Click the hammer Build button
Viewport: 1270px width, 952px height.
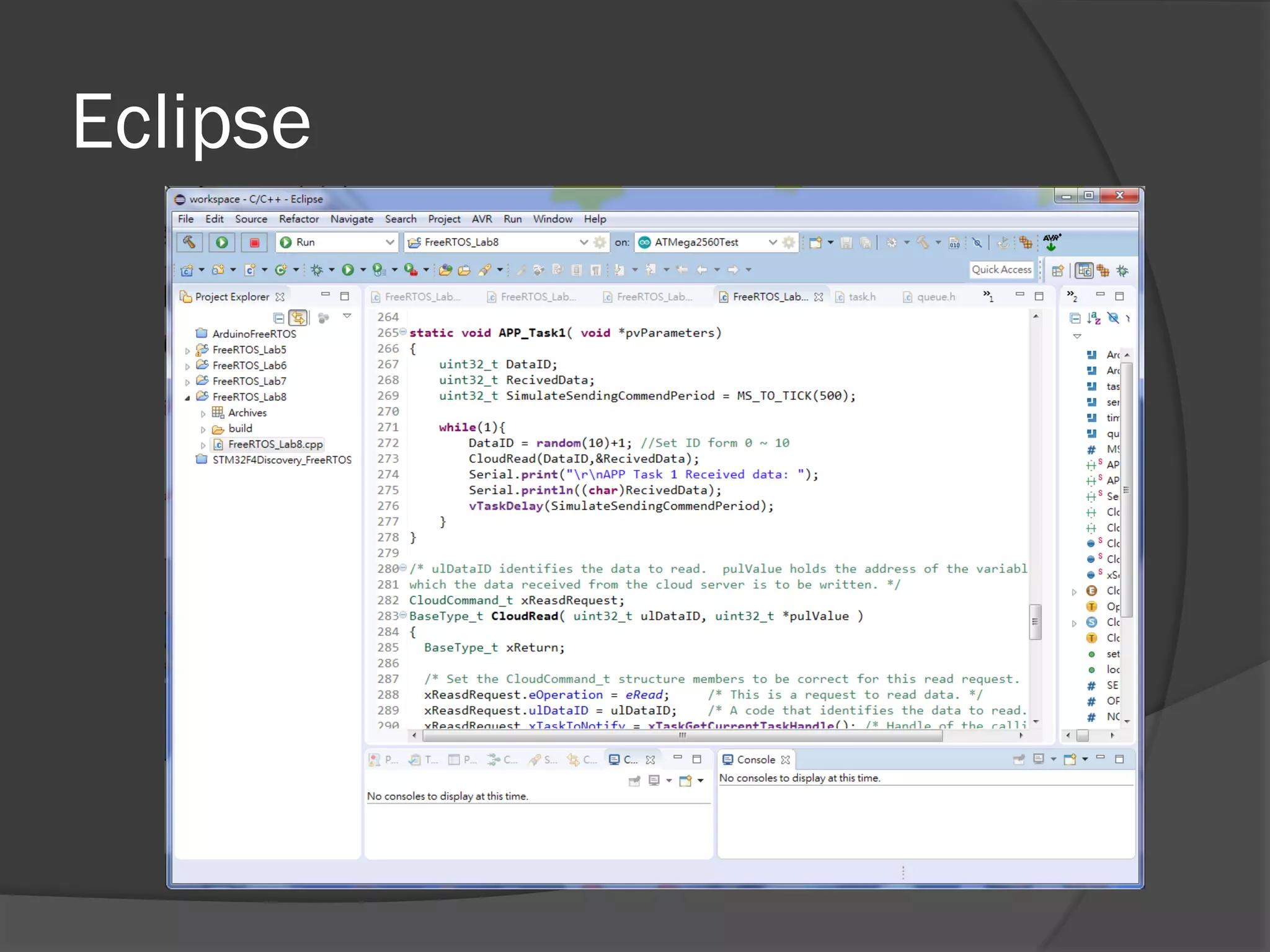coord(189,242)
